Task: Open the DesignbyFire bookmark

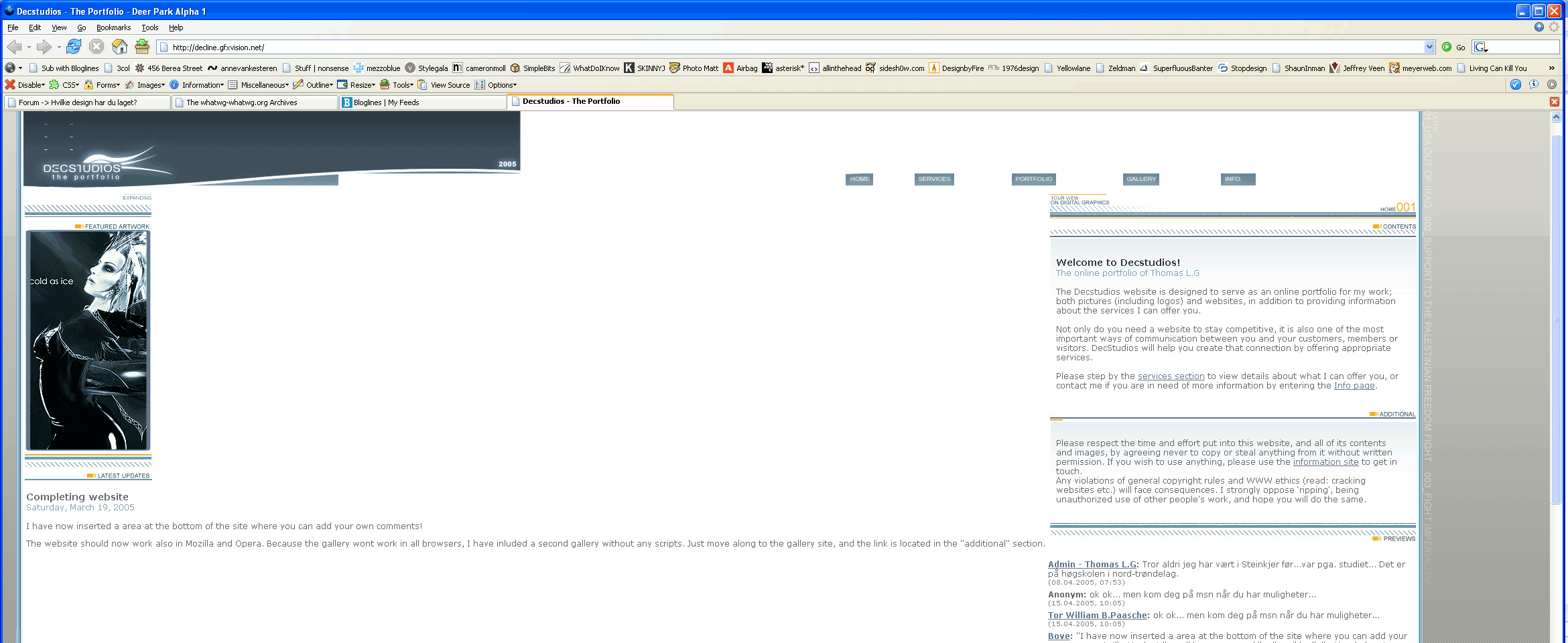Action: (x=956, y=68)
